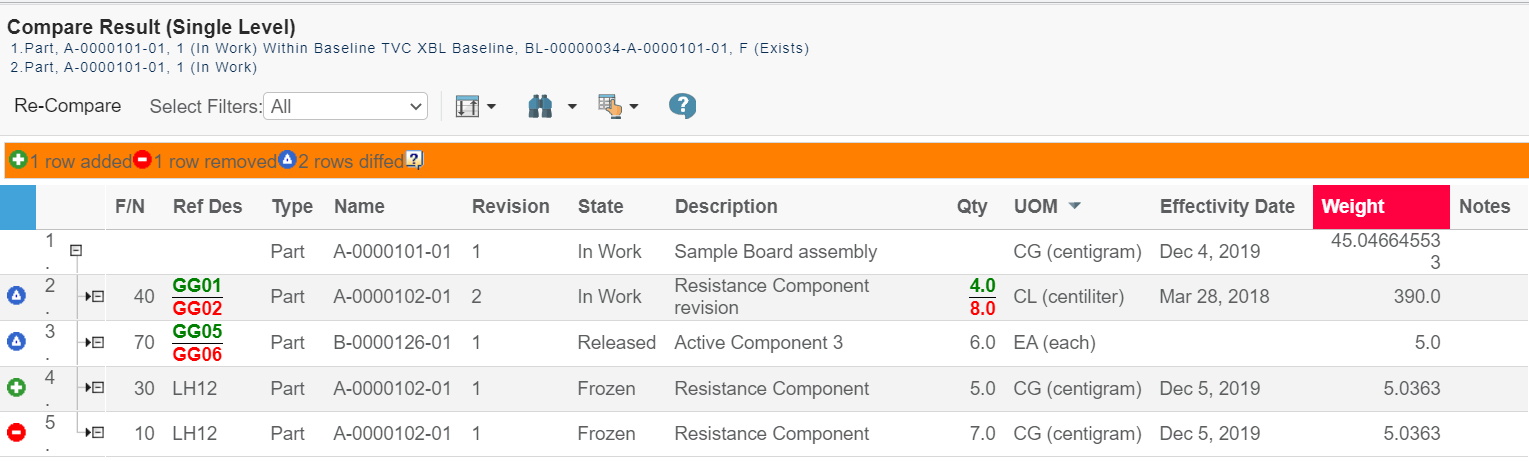Click the binoculars find icon
Screen dimensions: 1529x461
(x=541, y=106)
